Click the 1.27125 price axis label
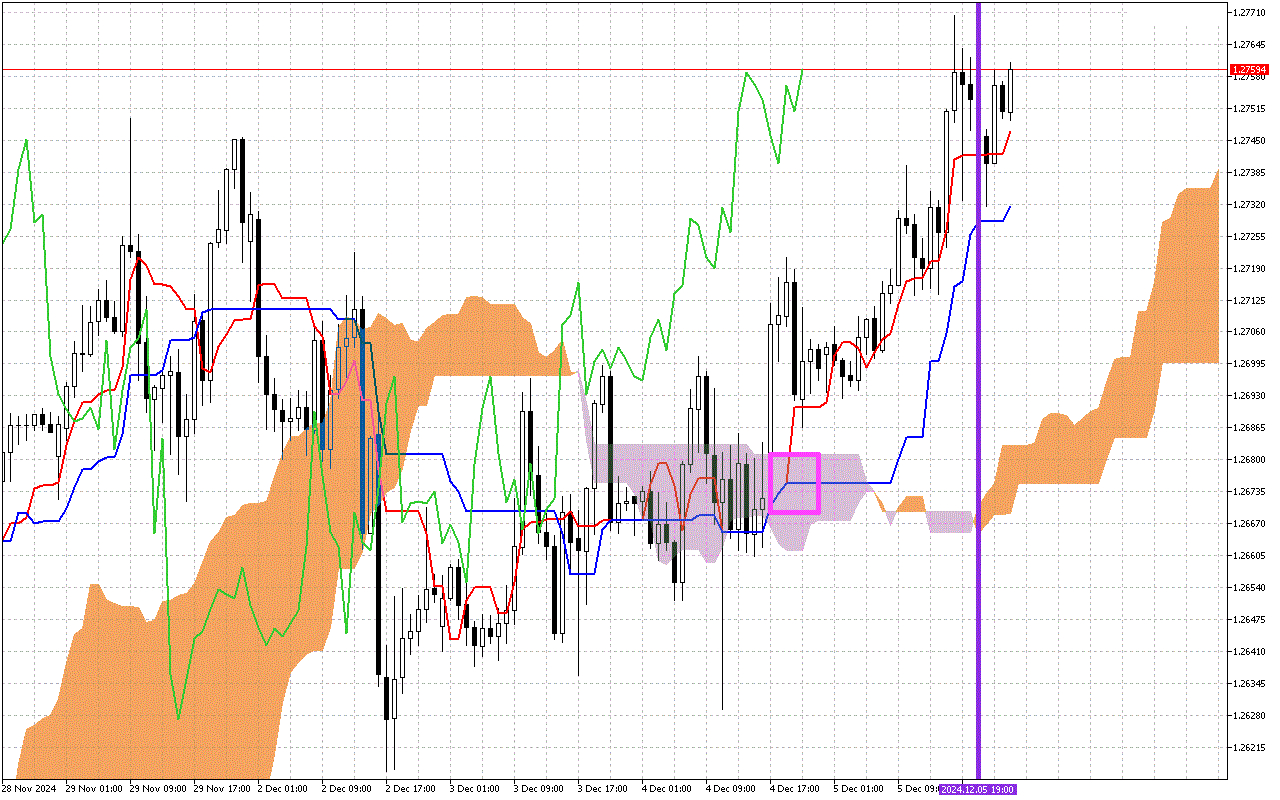1280x800 pixels. tap(1249, 300)
